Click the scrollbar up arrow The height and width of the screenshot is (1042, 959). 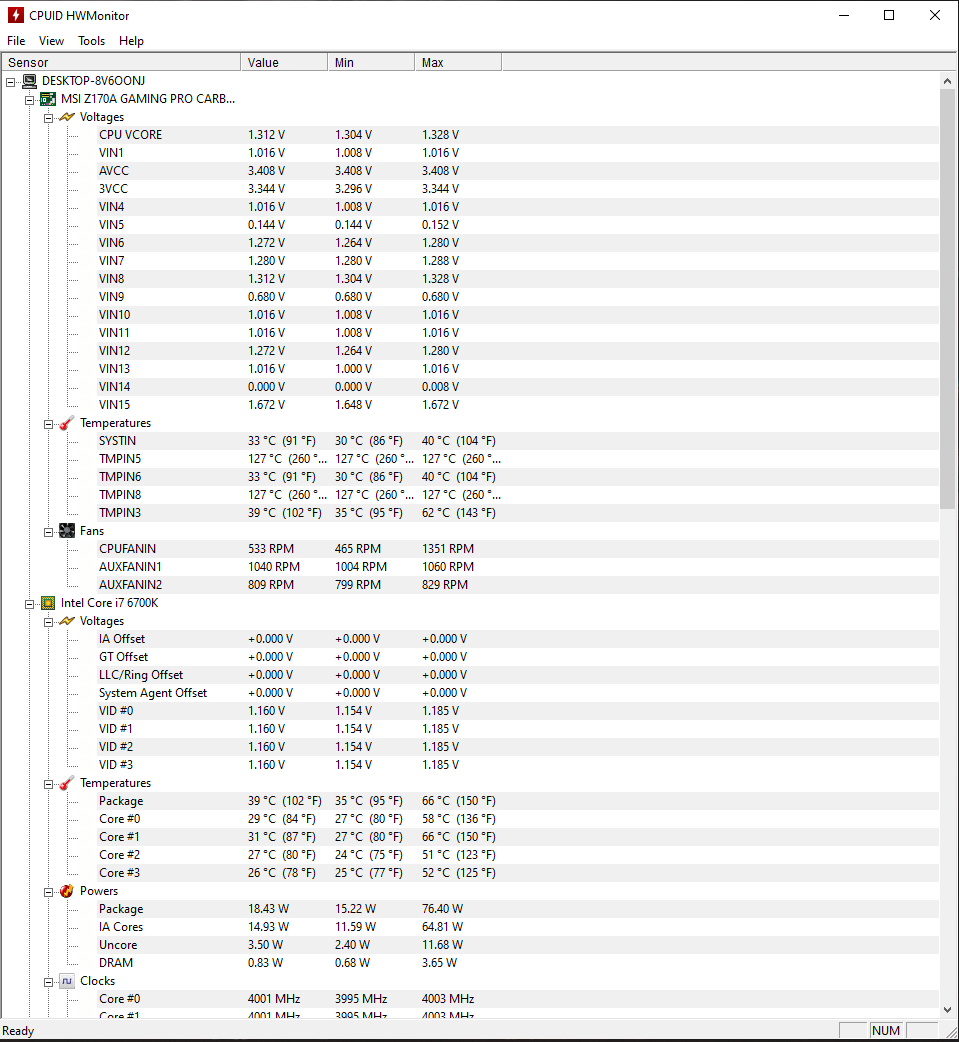[947, 80]
